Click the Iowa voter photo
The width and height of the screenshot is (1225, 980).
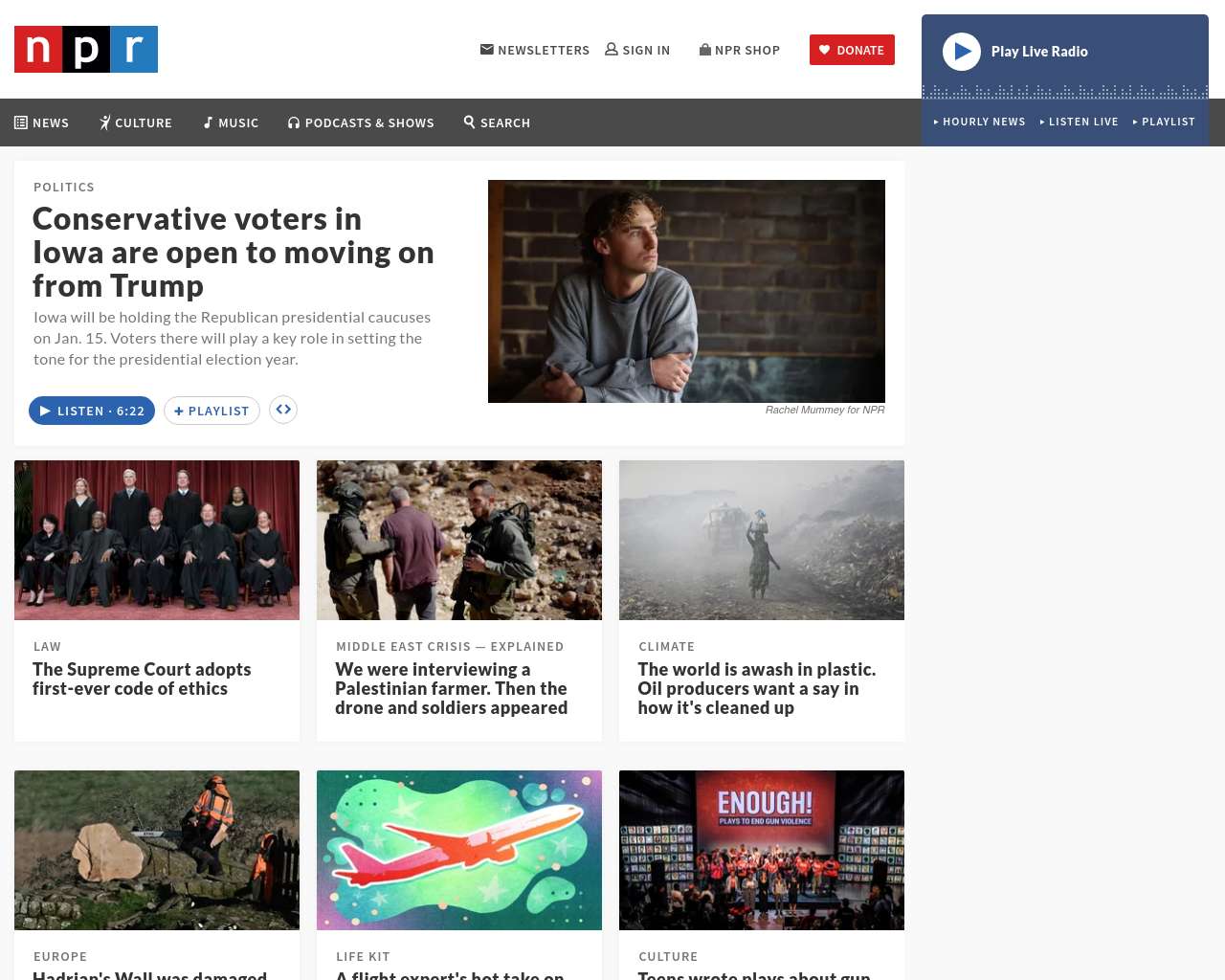point(686,291)
